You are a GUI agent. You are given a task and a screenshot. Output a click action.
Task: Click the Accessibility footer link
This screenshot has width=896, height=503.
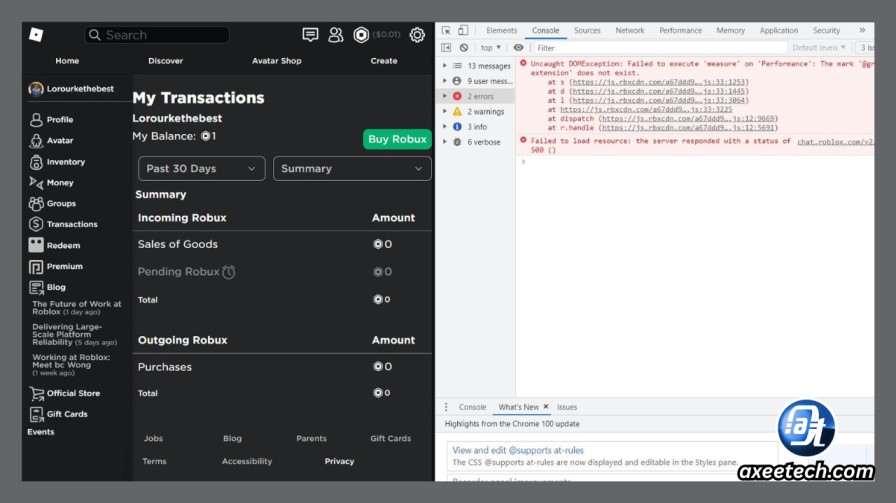pyautogui.click(x=247, y=461)
